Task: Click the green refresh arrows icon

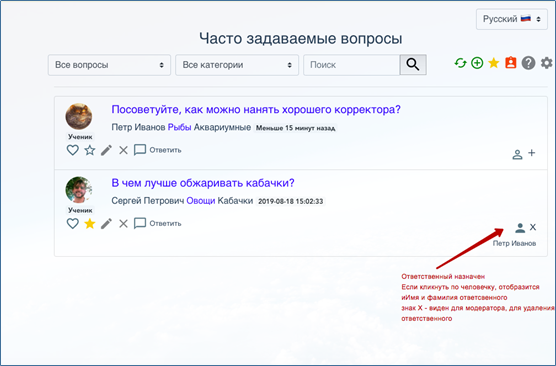Action: (x=460, y=63)
